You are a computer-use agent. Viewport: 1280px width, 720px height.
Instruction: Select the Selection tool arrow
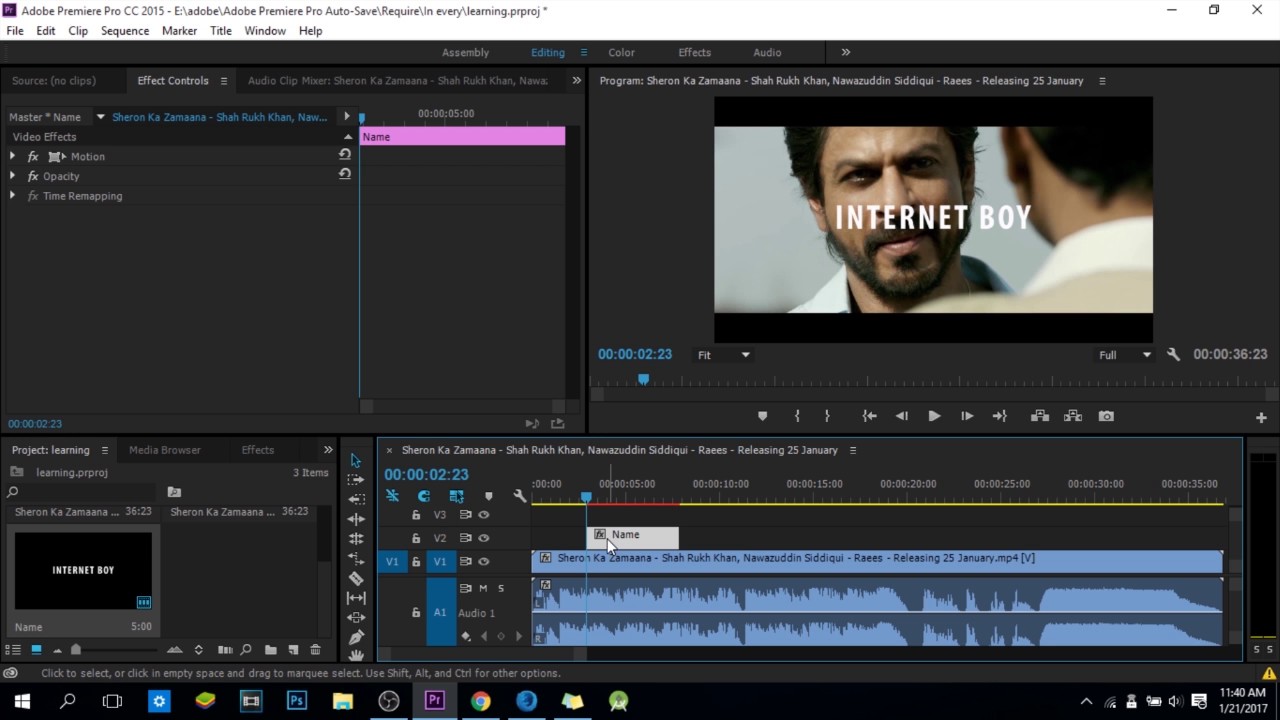tap(356, 461)
